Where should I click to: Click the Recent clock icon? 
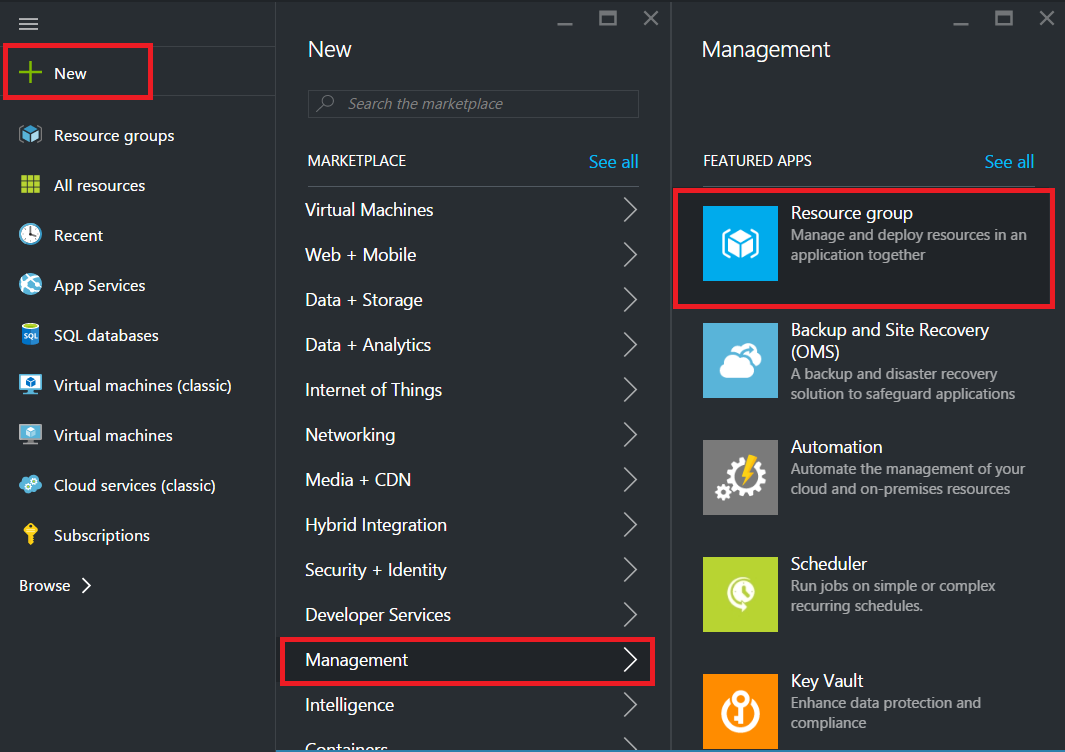coord(30,234)
